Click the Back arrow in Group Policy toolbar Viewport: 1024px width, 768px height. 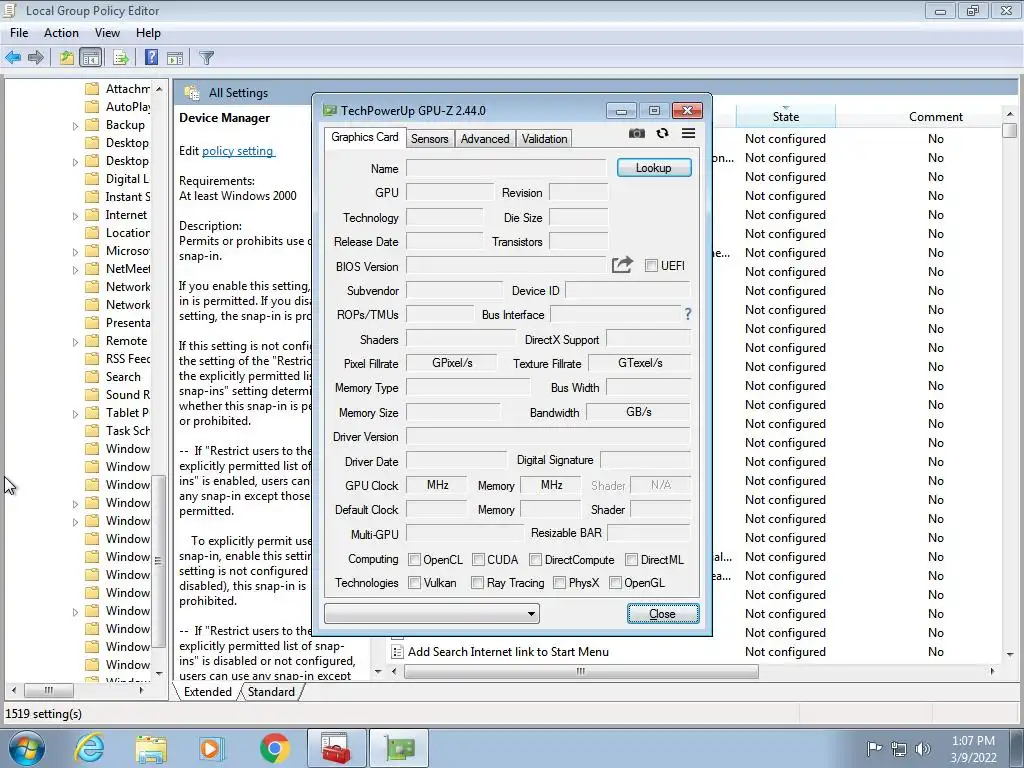[x=13, y=57]
